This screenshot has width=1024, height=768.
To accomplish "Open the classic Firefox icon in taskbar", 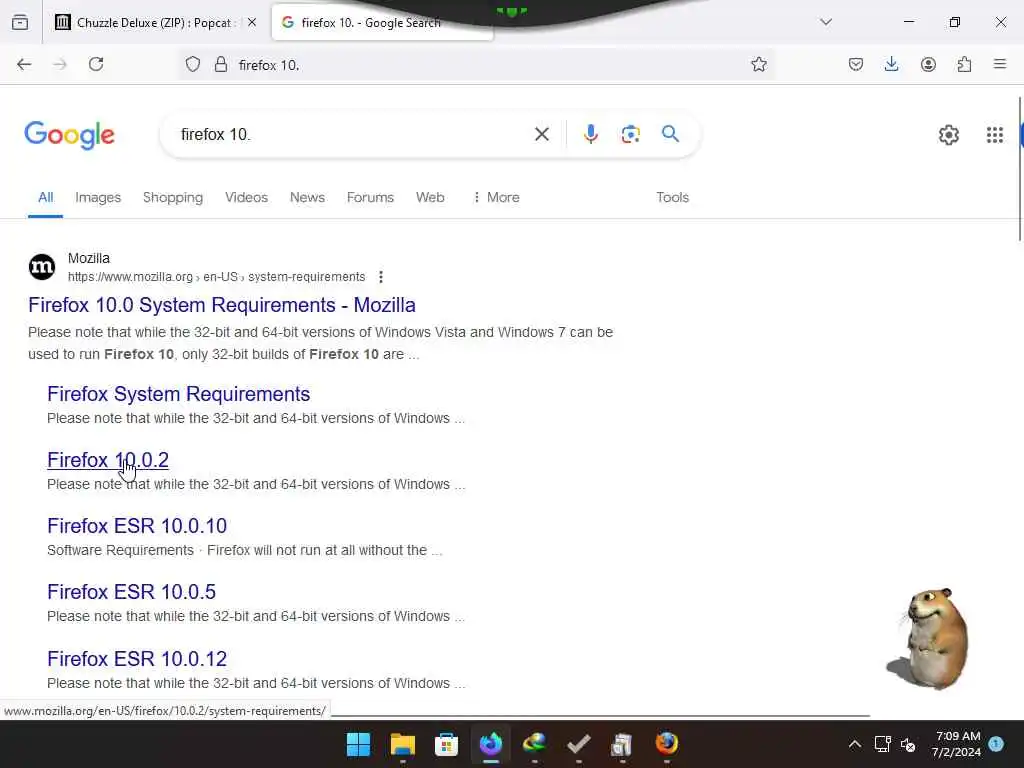I will pyautogui.click(x=666, y=743).
